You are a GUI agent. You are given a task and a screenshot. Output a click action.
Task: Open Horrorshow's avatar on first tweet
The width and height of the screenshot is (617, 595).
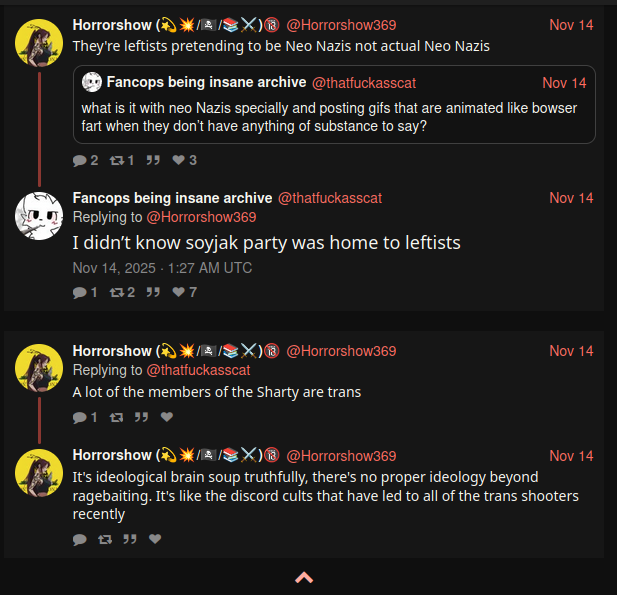(39, 44)
